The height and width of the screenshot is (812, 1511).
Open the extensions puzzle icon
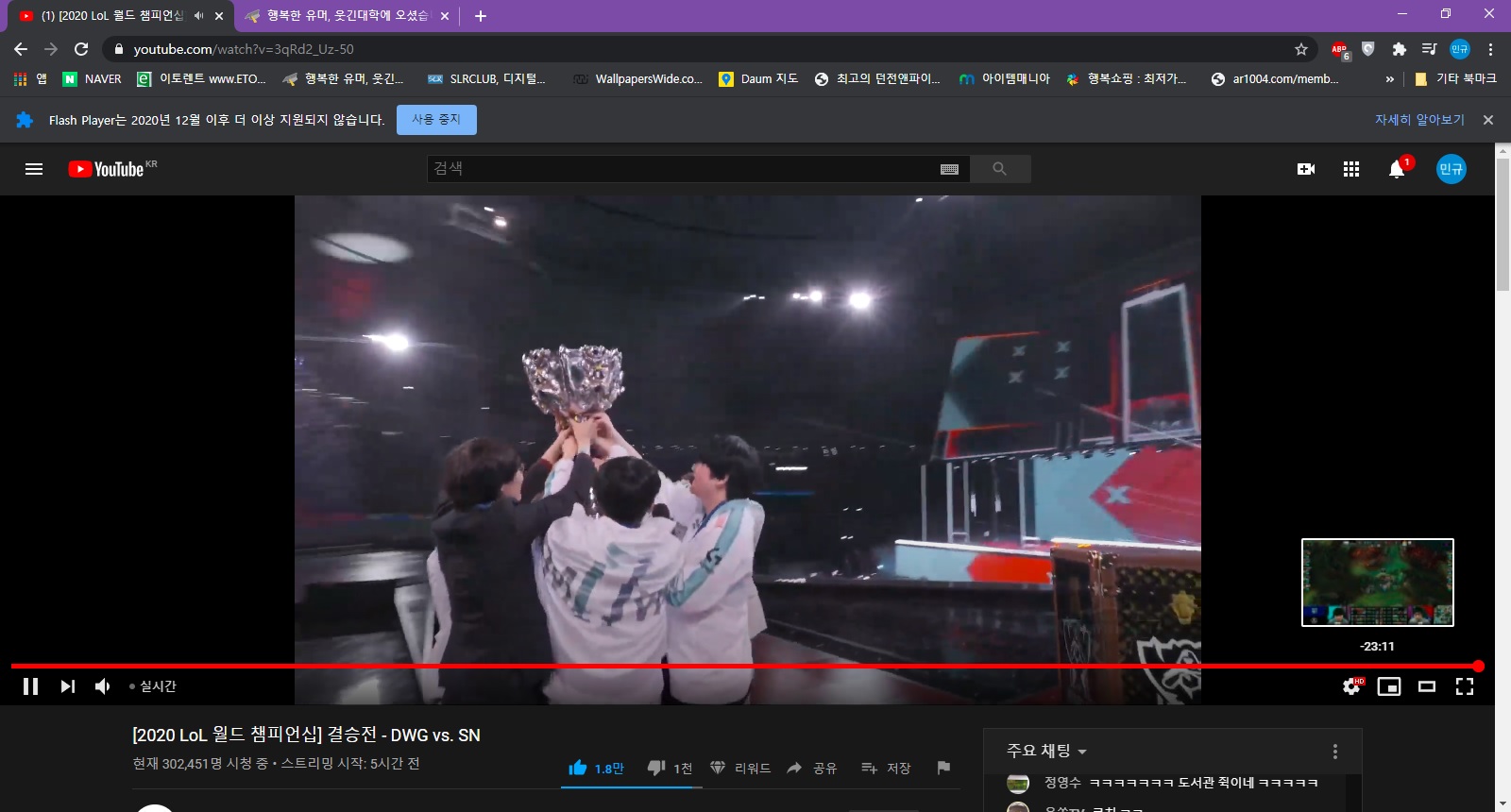pyautogui.click(x=1399, y=49)
